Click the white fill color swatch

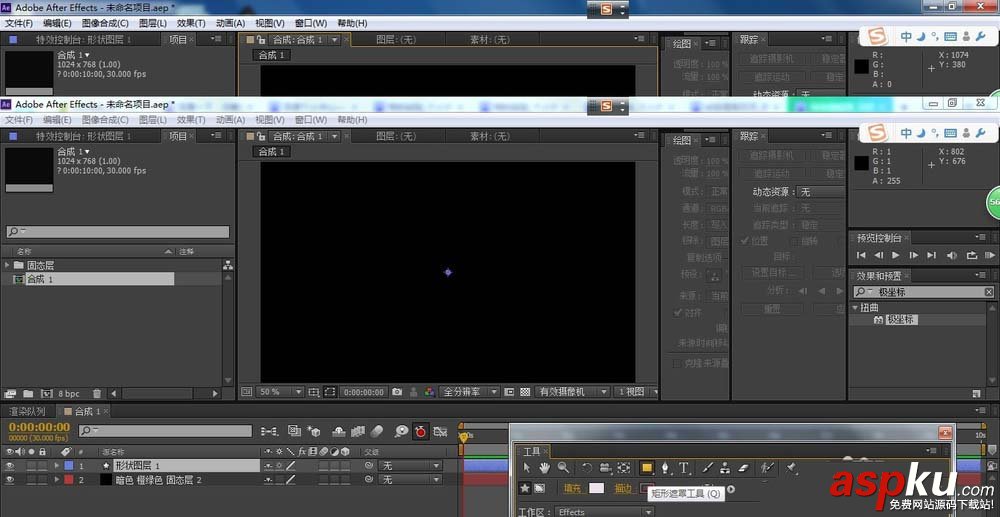(x=596, y=488)
